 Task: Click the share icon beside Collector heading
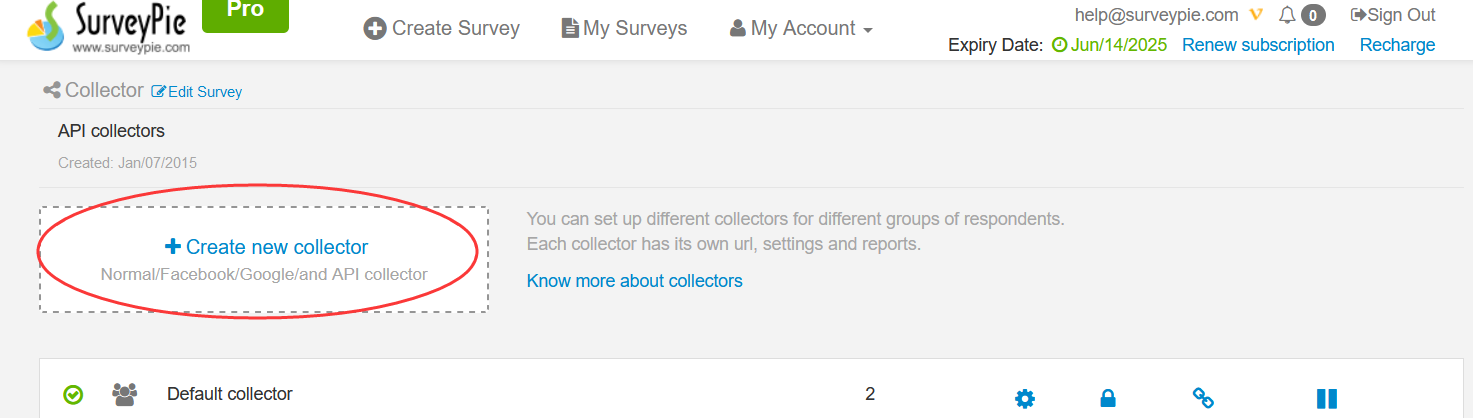[52, 91]
